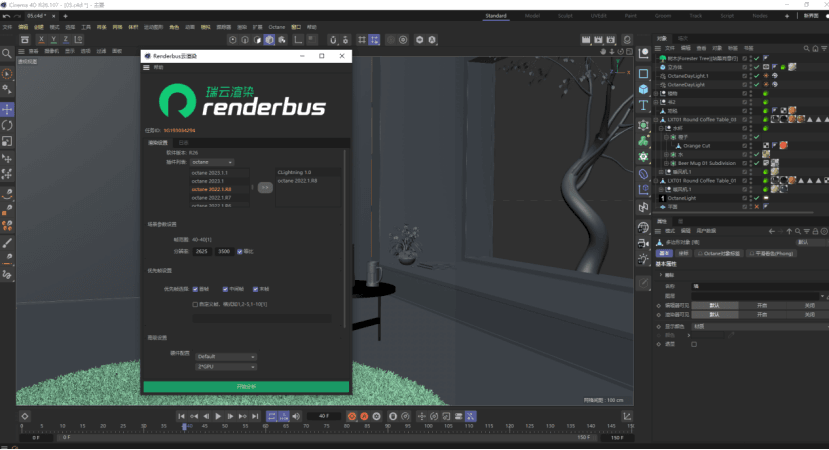The height and width of the screenshot is (450, 829).
Task: Click the resolution width field 2625
Action: coord(201,252)
